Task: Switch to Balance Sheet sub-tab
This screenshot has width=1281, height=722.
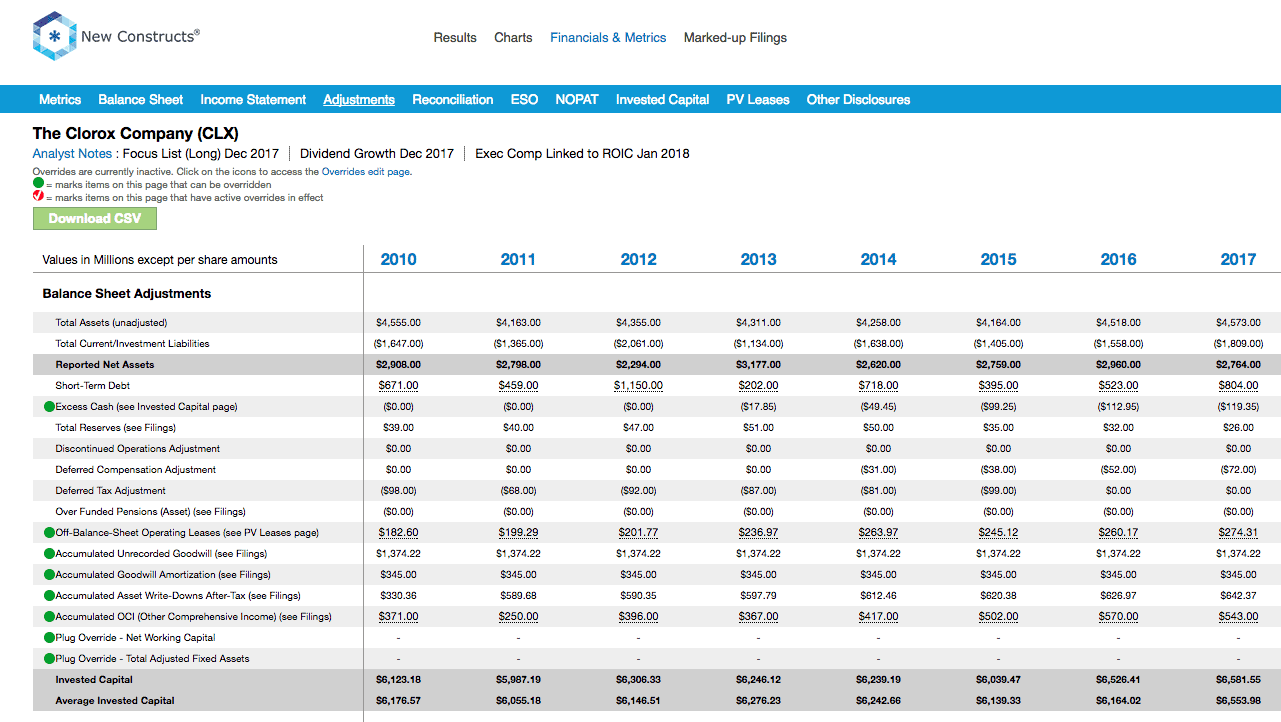Action: (x=141, y=99)
